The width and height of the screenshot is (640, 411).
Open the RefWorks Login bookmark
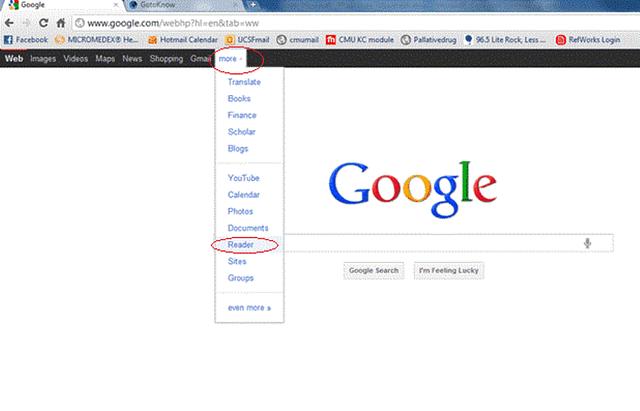pyautogui.click(x=588, y=40)
